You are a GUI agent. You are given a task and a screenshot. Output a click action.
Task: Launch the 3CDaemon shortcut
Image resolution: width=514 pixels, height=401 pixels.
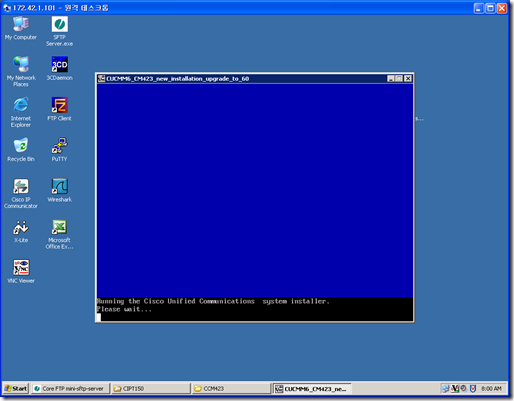pyautogui.click(x=59, y=68)
